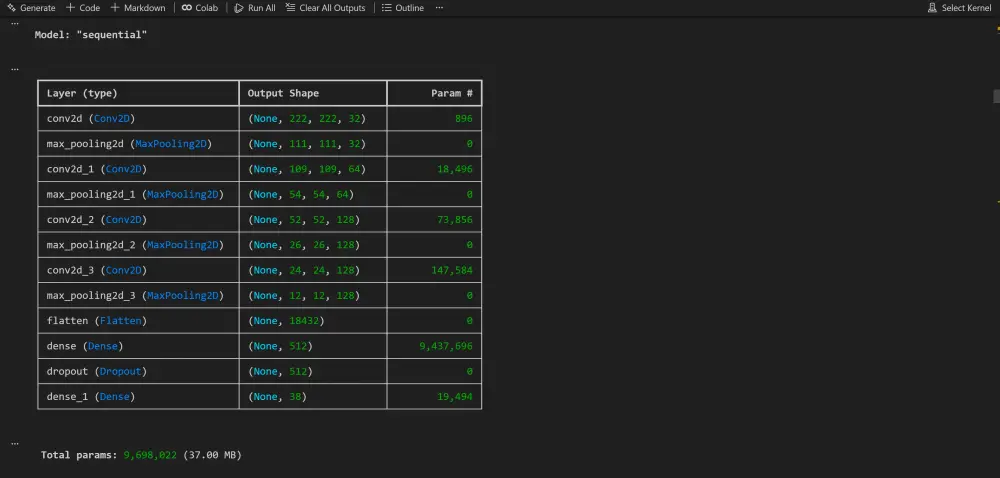This screenshot has width=1000, height=478.
Task: Click output shape (None, 222, 222, 32)
Action: (307, 119)
